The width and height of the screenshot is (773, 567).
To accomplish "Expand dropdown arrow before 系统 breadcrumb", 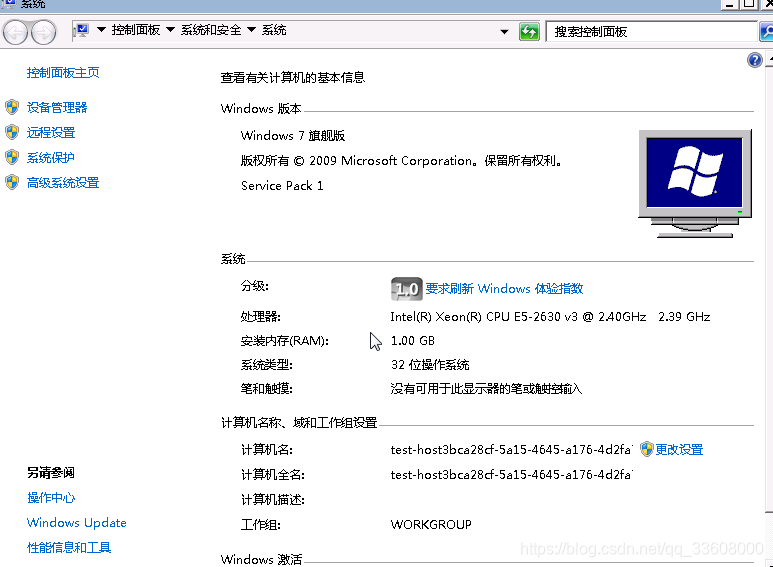I will tap(251, 30).
